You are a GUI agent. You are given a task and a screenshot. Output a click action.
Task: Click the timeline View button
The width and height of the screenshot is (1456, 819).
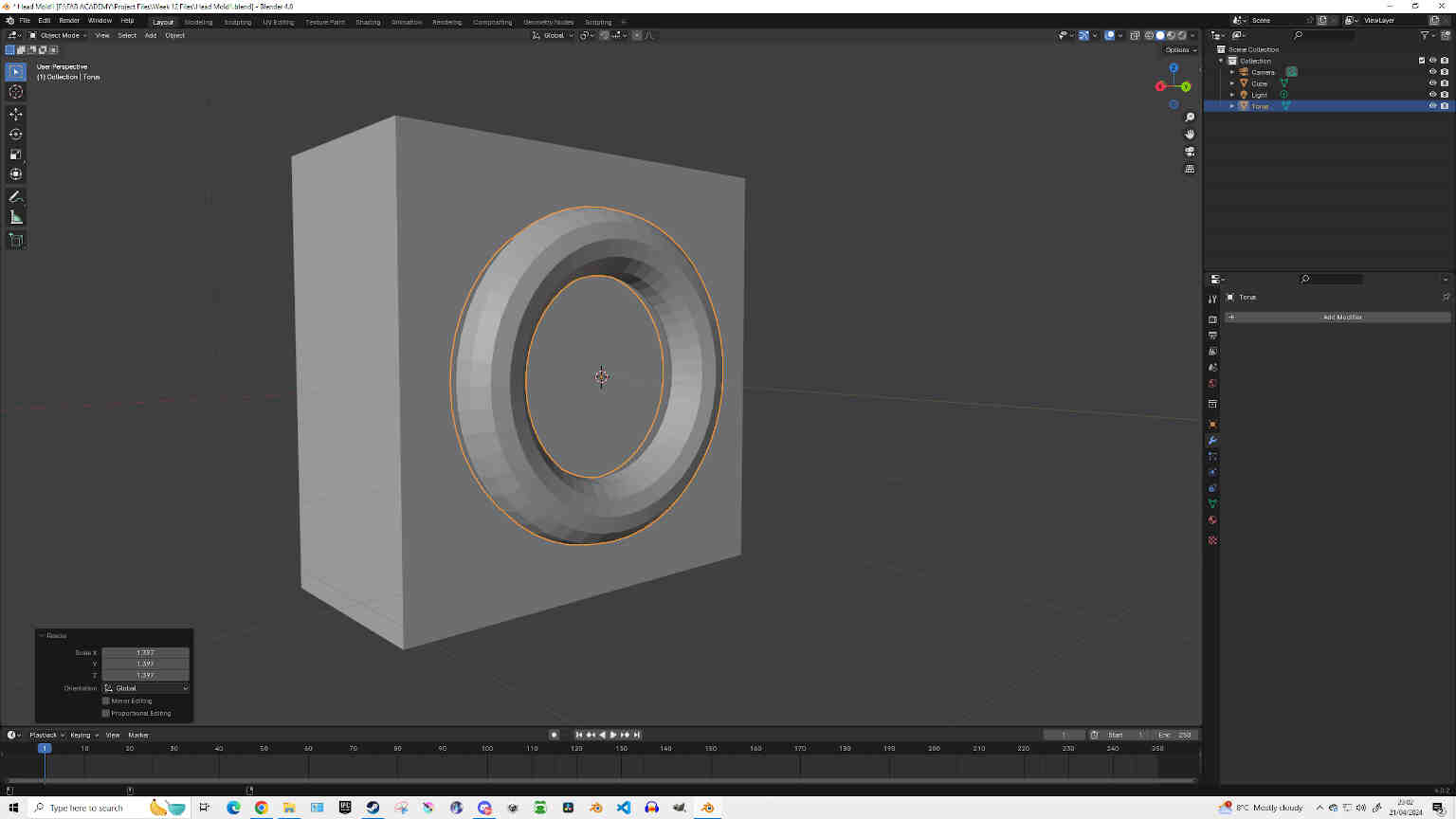113,735
